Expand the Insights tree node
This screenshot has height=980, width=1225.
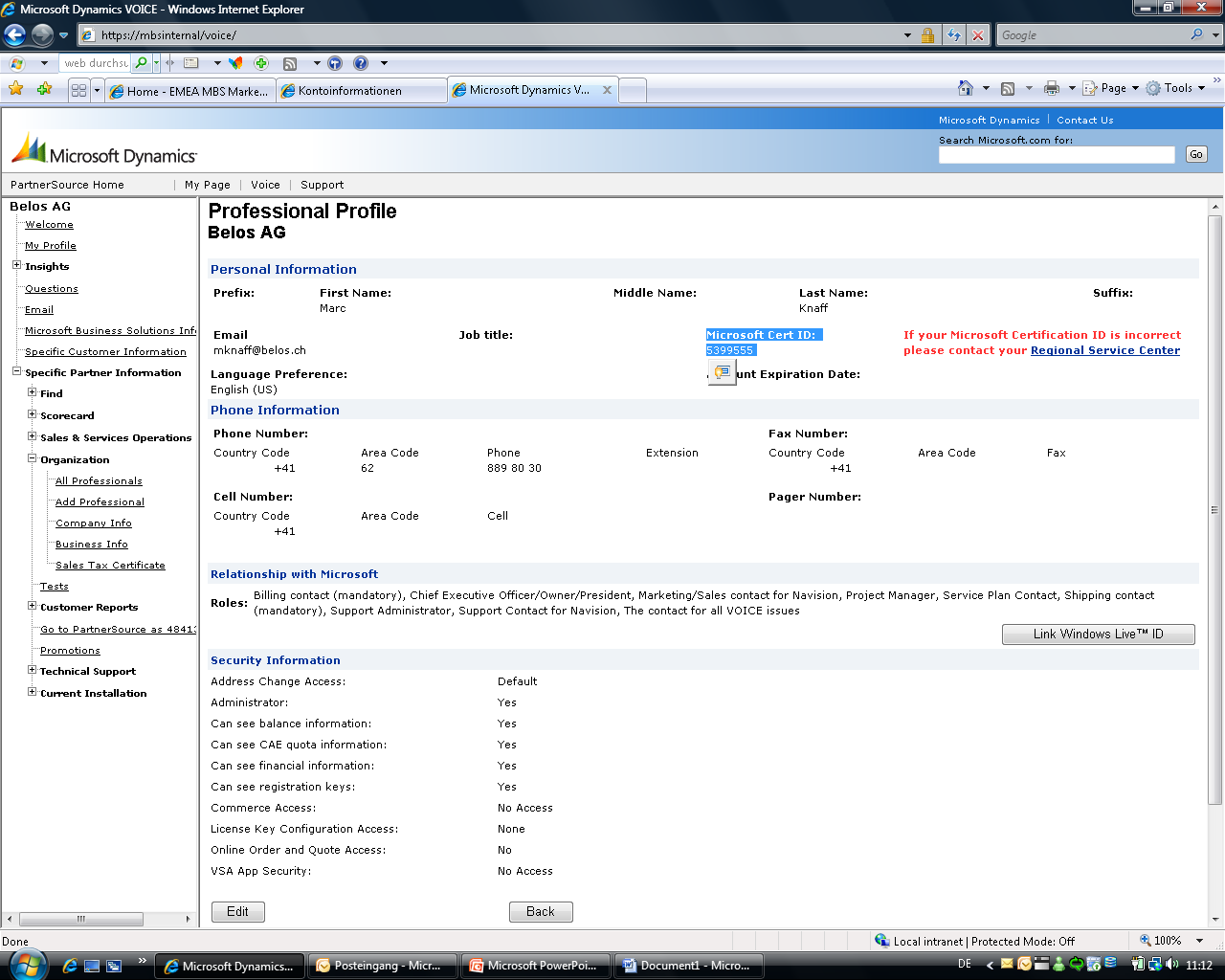pos(16,265)
